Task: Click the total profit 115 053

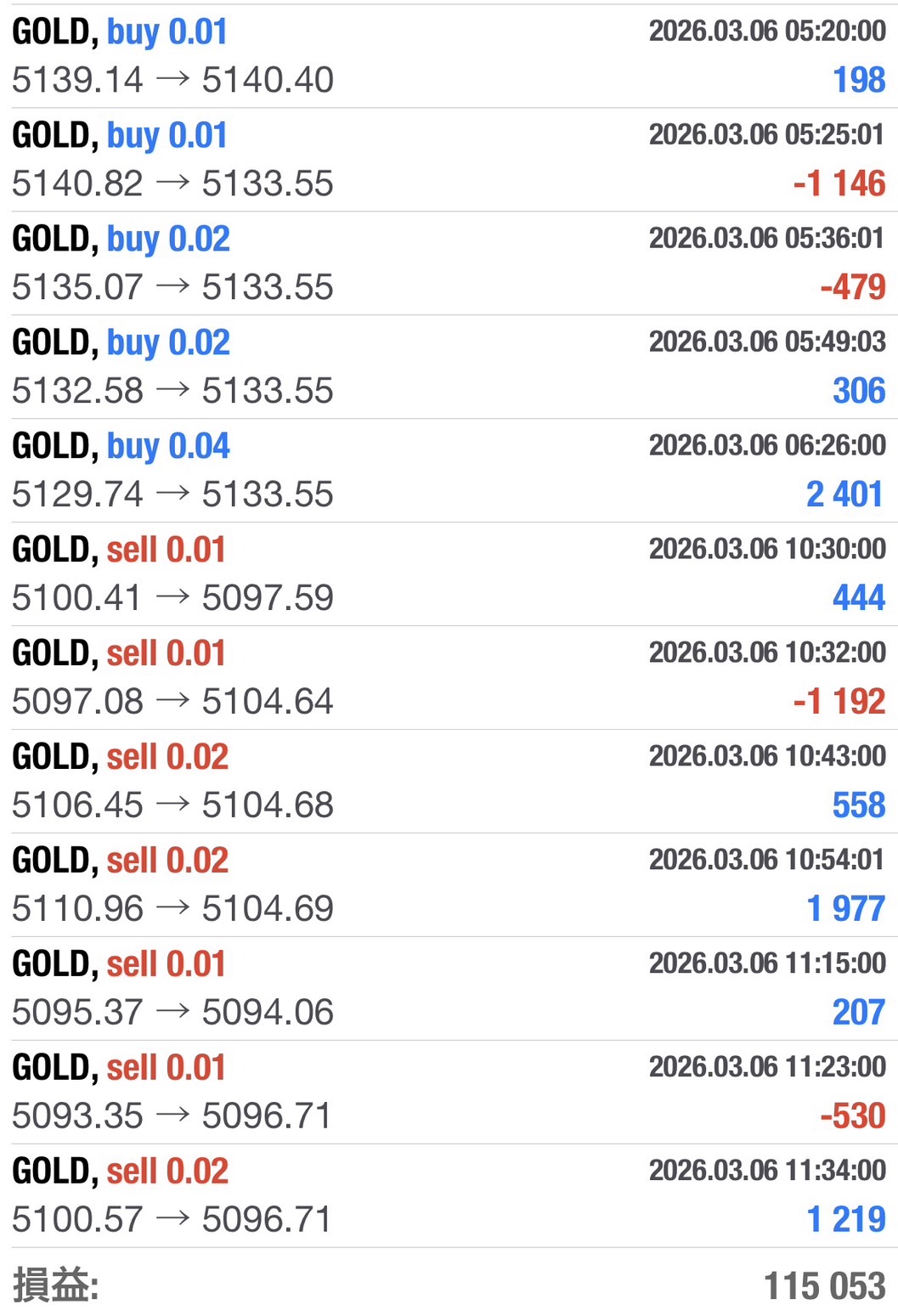Action: [x=824, y=1286]
